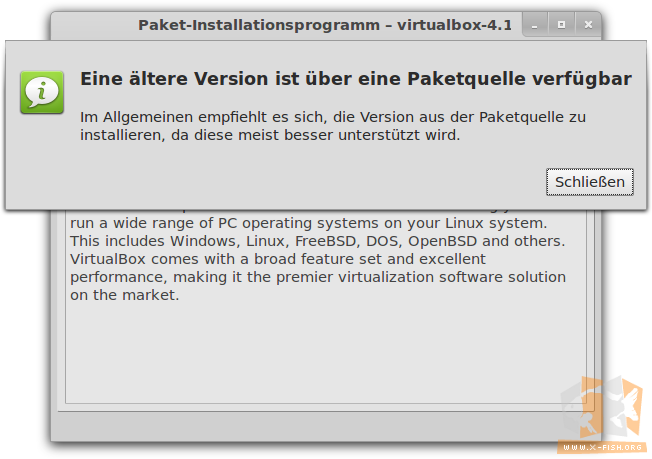
Task: Click the text 'on the market.'
Action: 124,295
